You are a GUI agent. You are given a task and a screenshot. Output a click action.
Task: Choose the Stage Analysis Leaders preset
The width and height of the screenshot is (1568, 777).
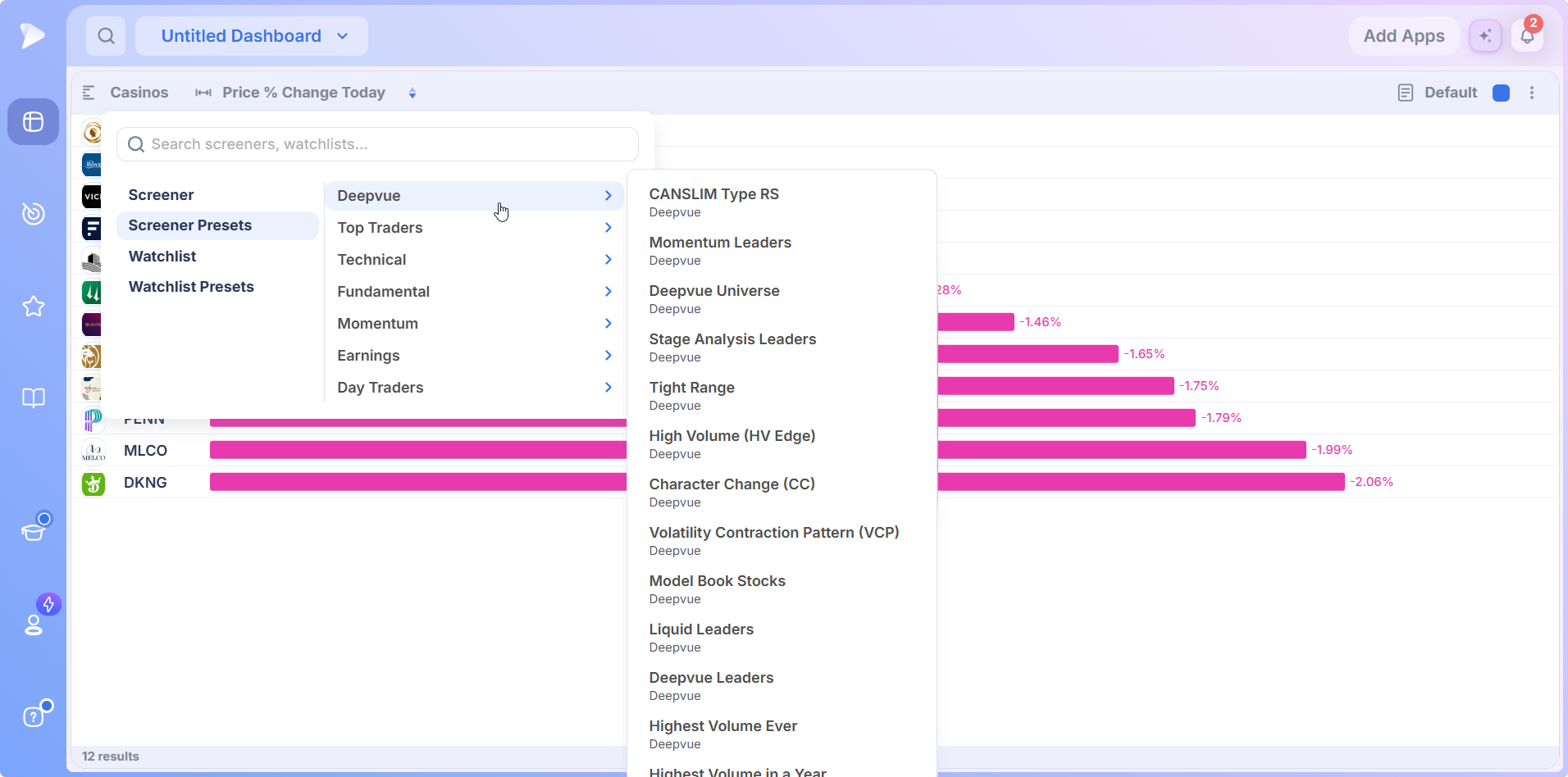(x=782, y=348)
